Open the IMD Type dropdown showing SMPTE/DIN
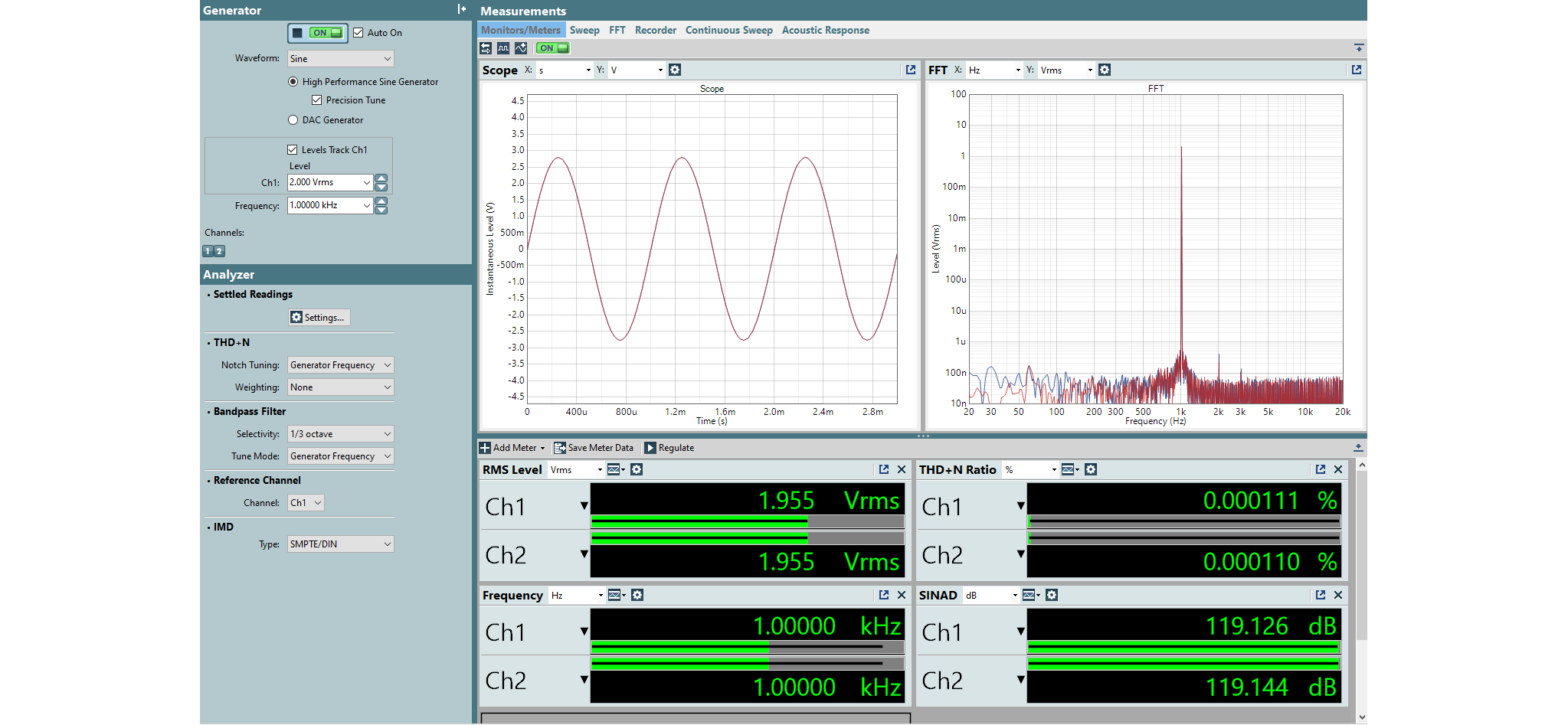 click(340, 544)
